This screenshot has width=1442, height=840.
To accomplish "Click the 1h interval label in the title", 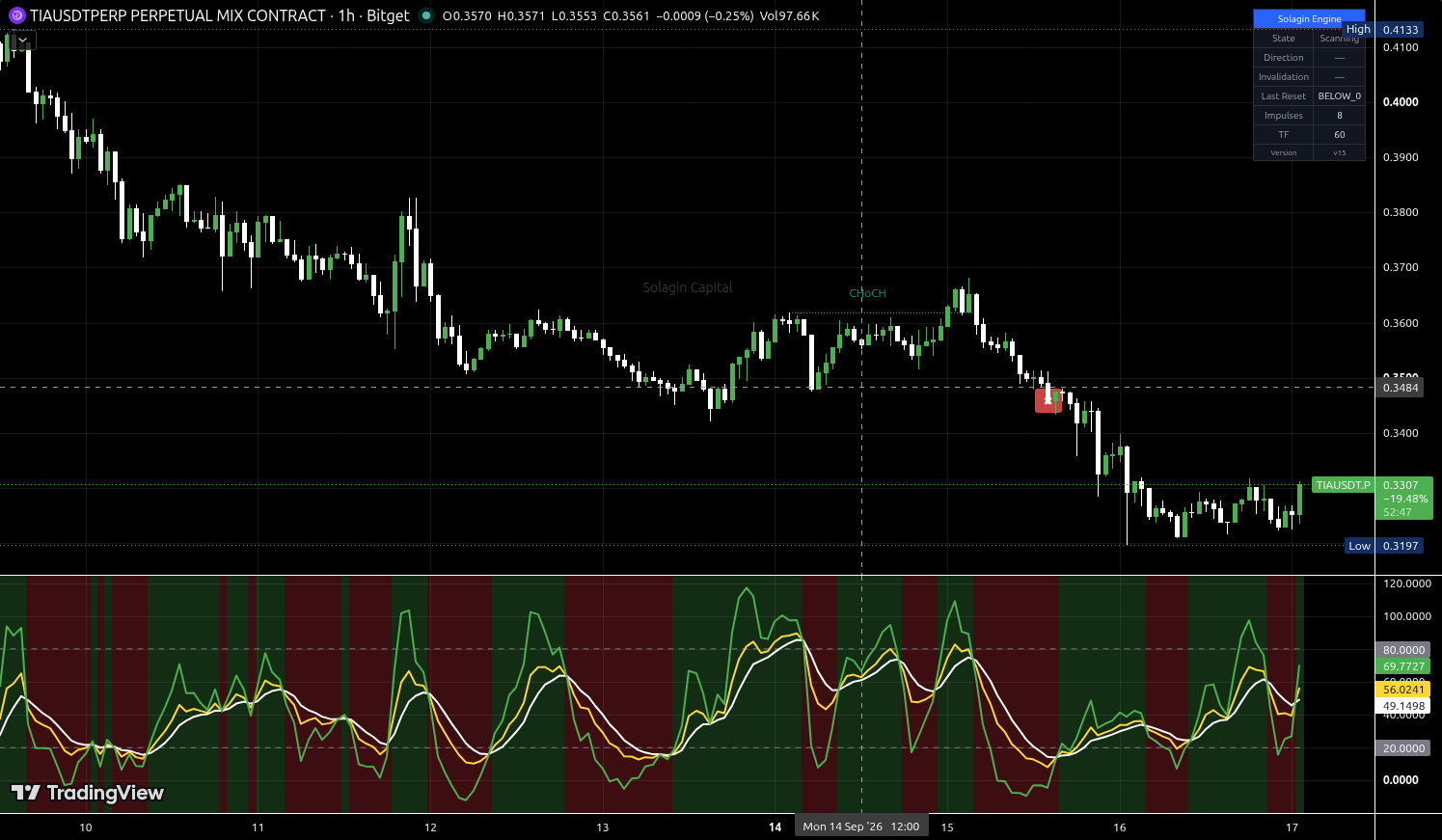I will (x=346, y=15).
